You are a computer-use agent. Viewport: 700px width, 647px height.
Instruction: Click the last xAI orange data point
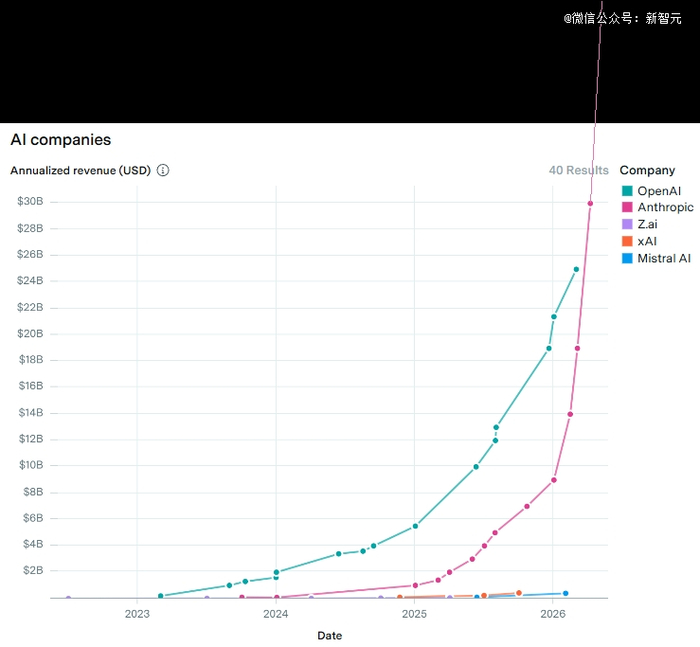519,593
